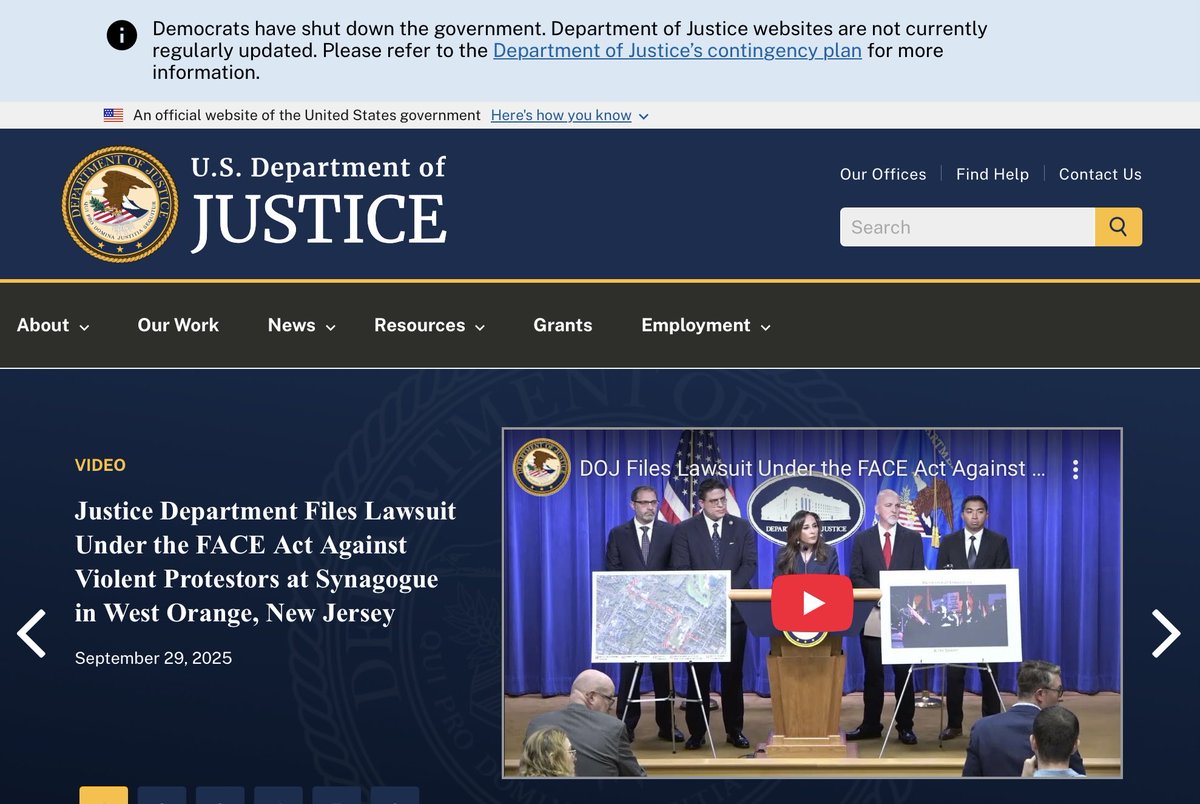Open the Contact Us link
The height and width of the screenshot is (804, 1200).
click(x=1100, y=174)
